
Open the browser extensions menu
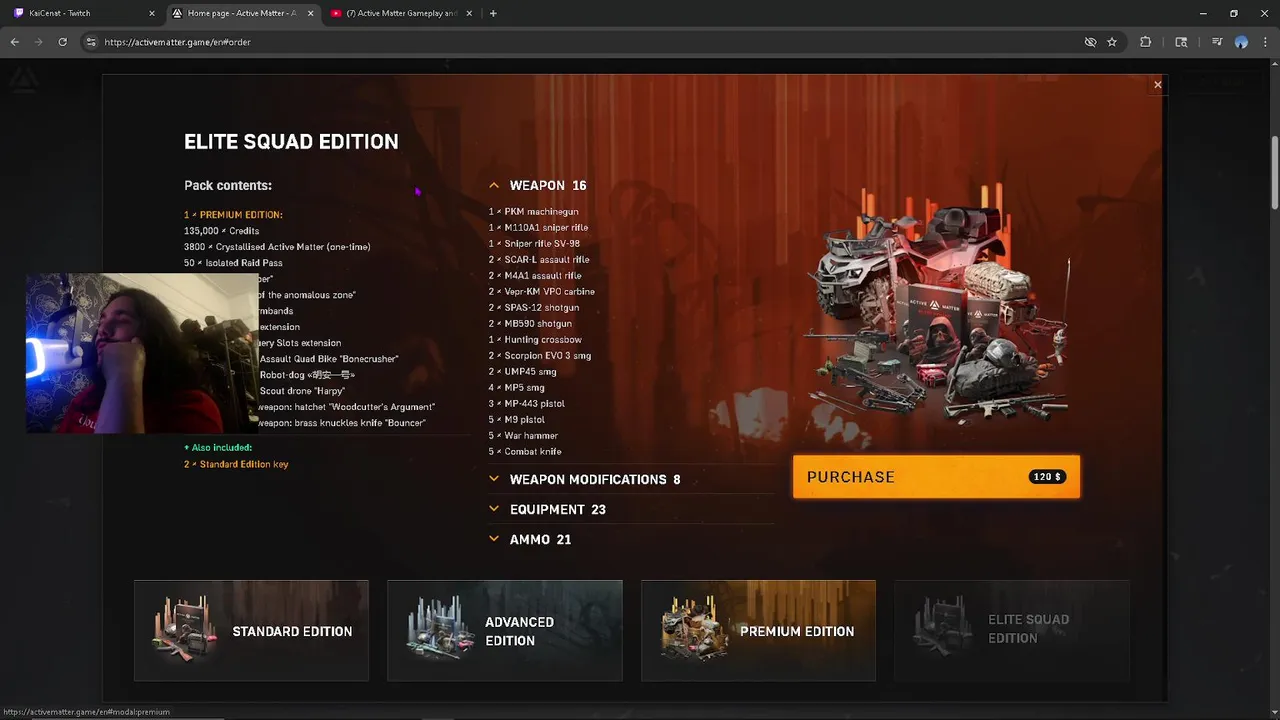click(x=1146, y=42)
